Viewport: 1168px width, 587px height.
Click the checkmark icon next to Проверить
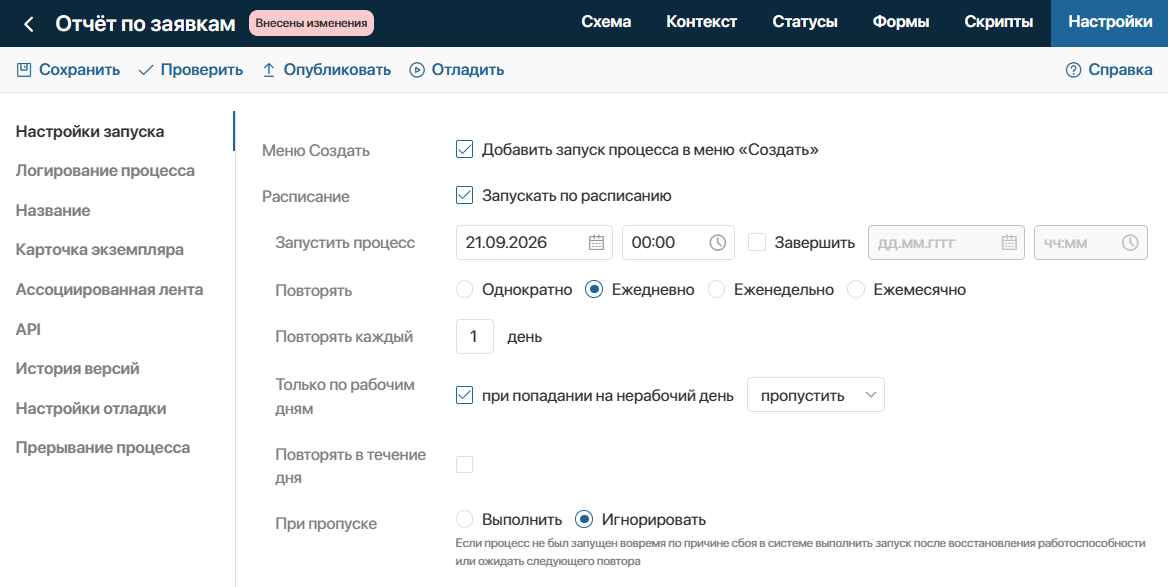[x=146, y=70]
